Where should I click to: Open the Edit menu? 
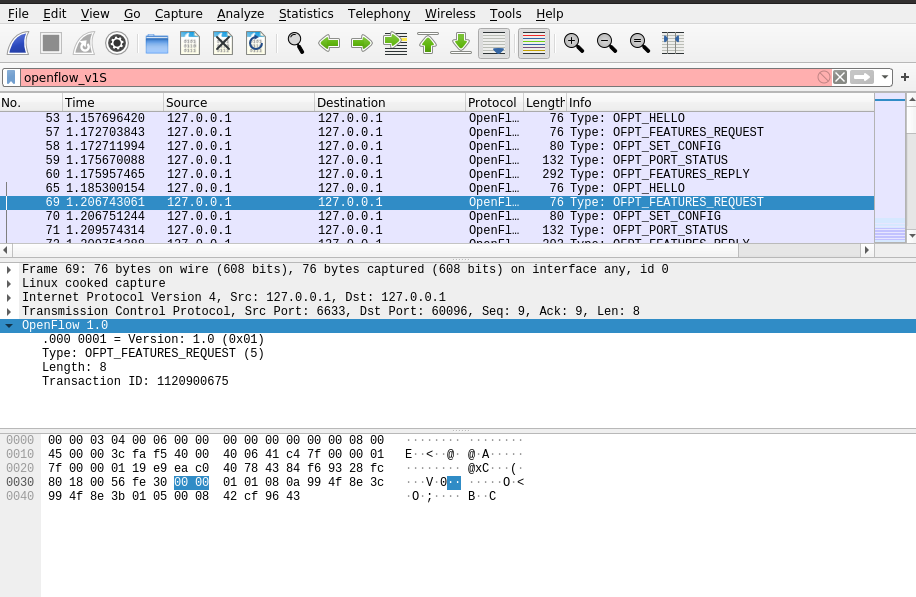(x=54, y=13)
